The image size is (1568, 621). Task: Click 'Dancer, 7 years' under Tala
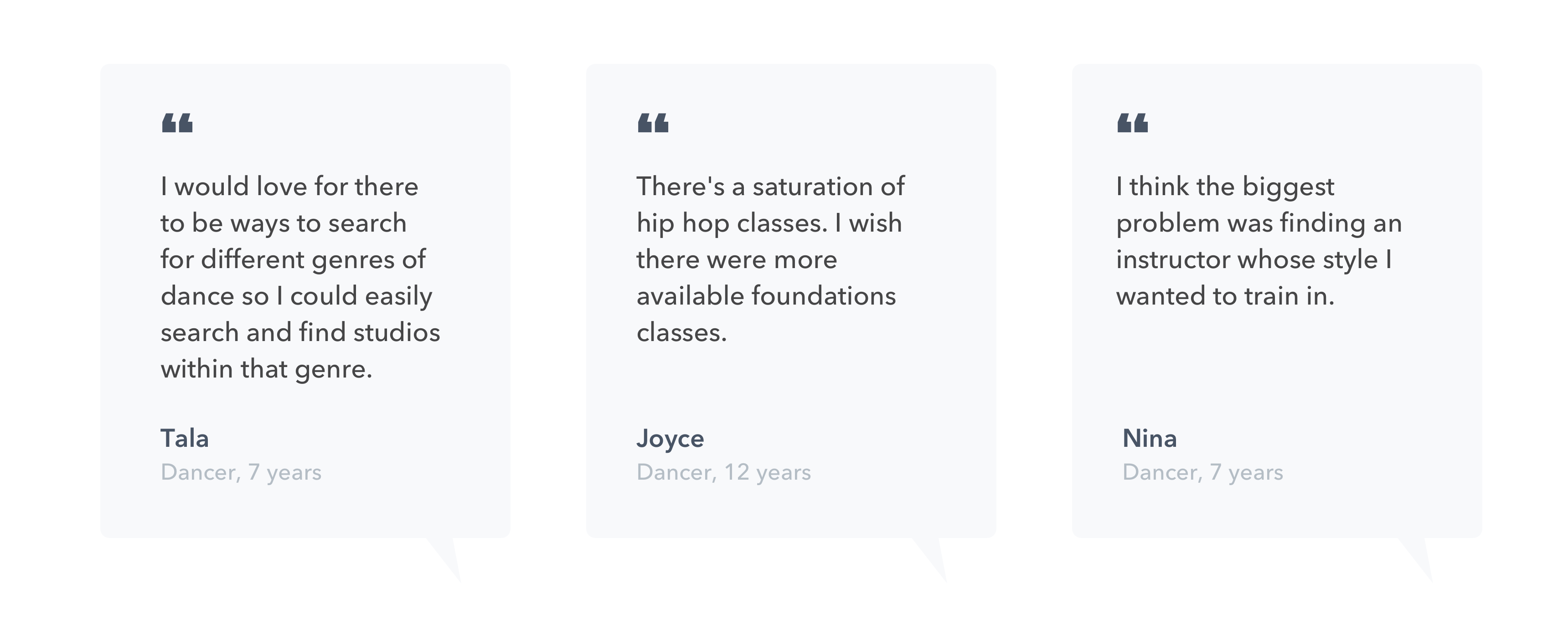[x=241, y=472]
